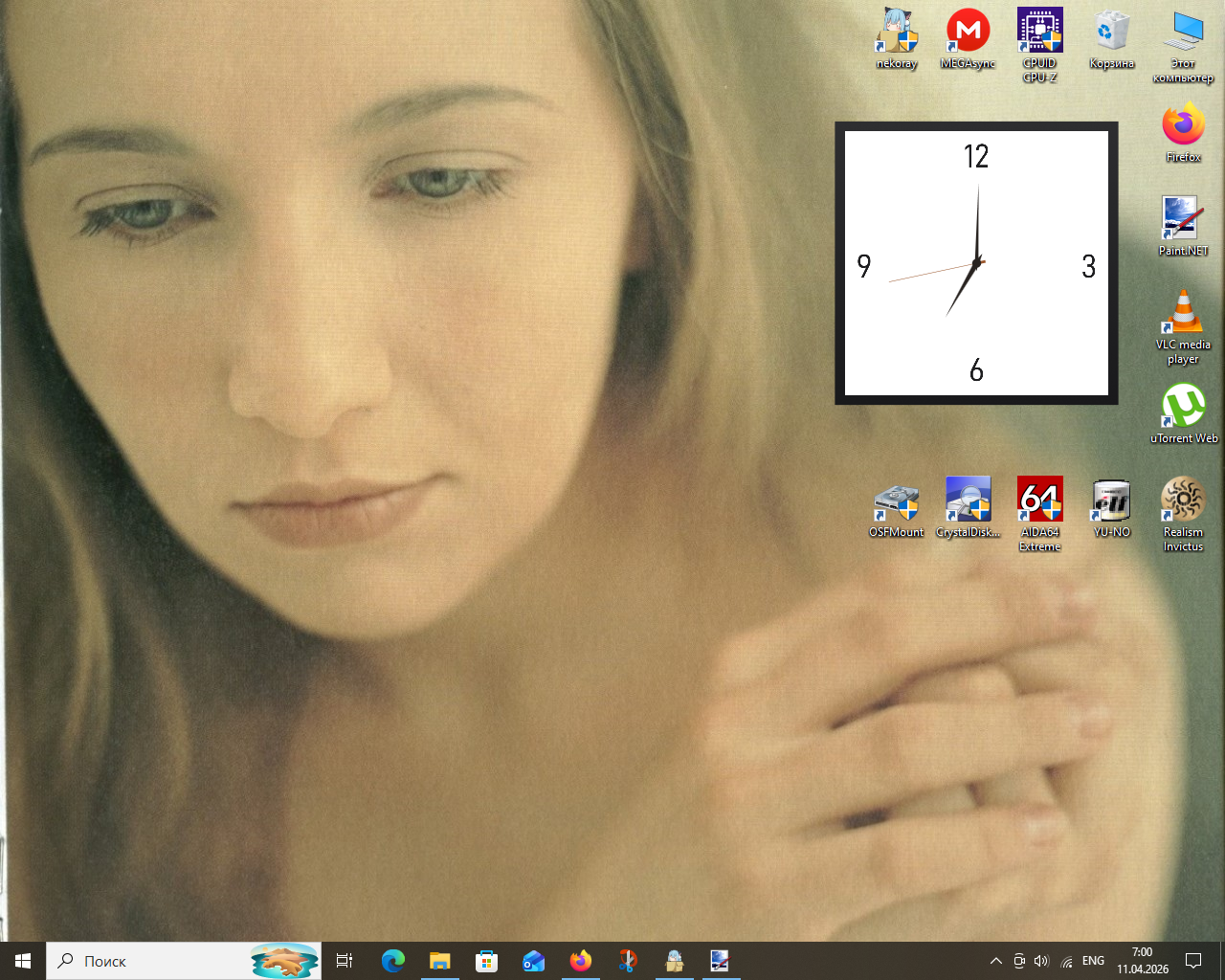
Task: Select the Корзина recycle bin icon
Action: point(1111,33)
